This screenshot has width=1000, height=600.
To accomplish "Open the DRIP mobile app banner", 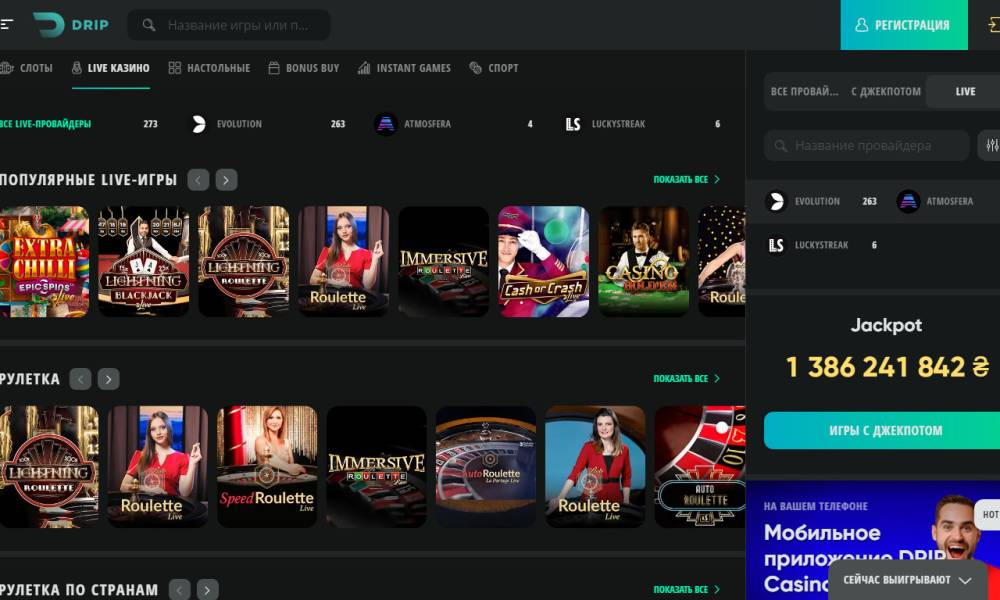I will pyautogui.click(x=872, y=541).
